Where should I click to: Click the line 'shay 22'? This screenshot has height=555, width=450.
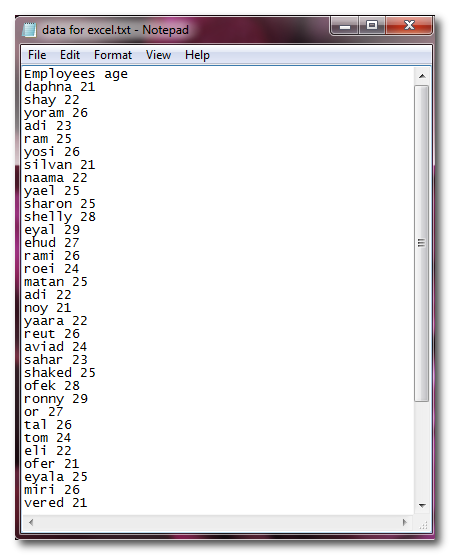(52, 100)
